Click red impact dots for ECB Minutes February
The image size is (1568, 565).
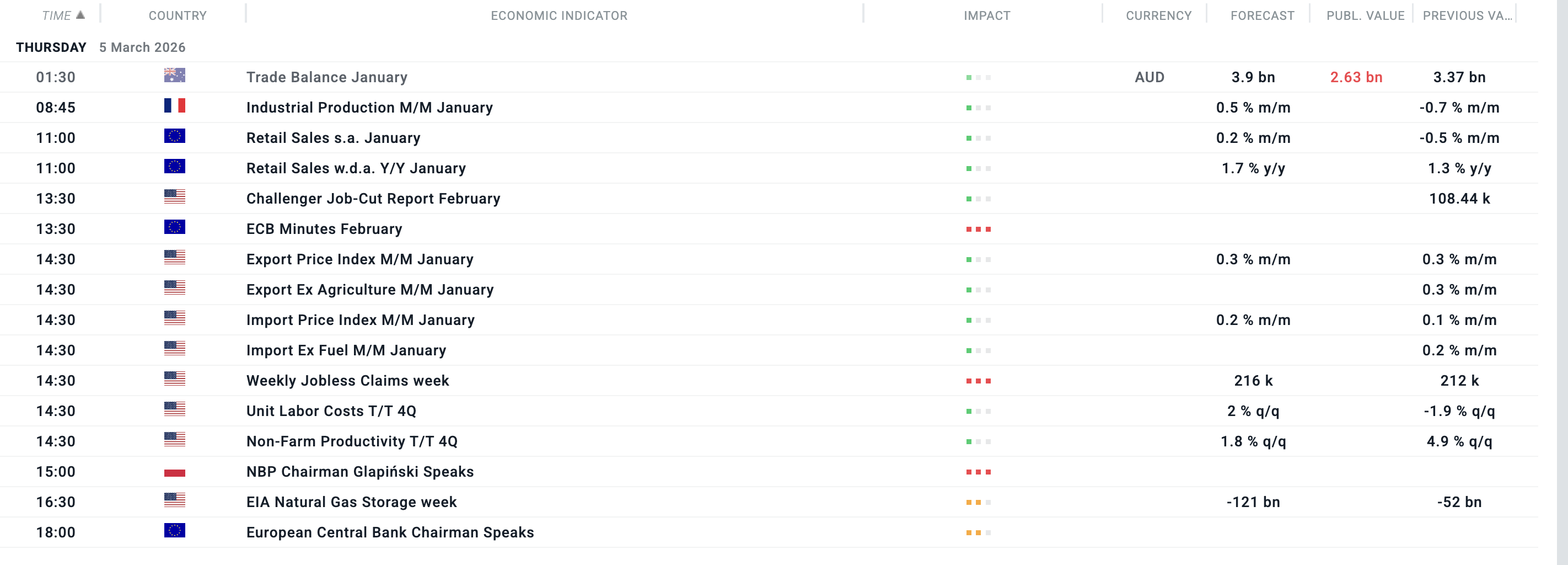point(978,230)
